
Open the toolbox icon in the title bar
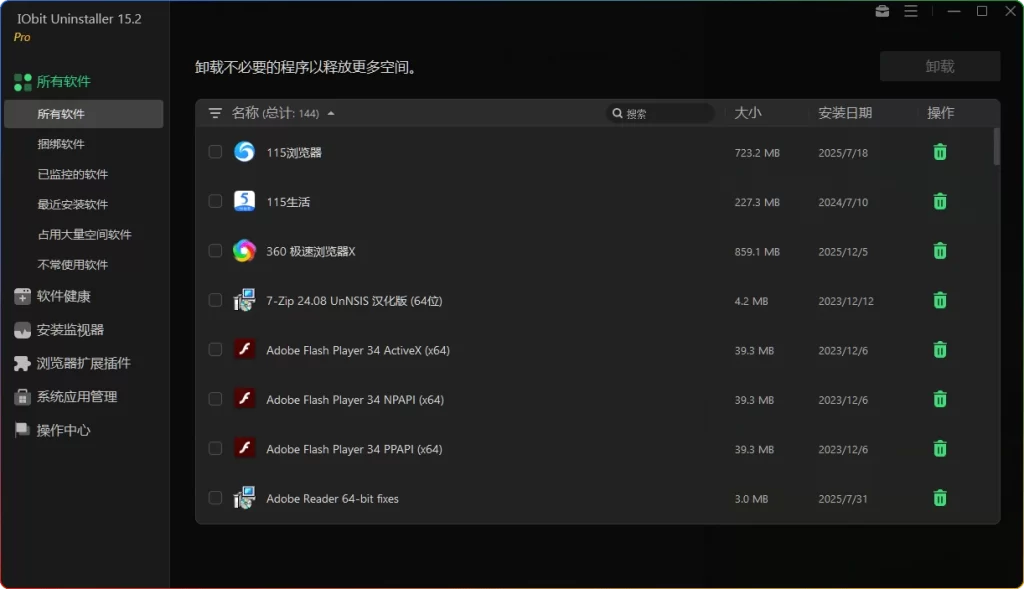click(883, 11)
